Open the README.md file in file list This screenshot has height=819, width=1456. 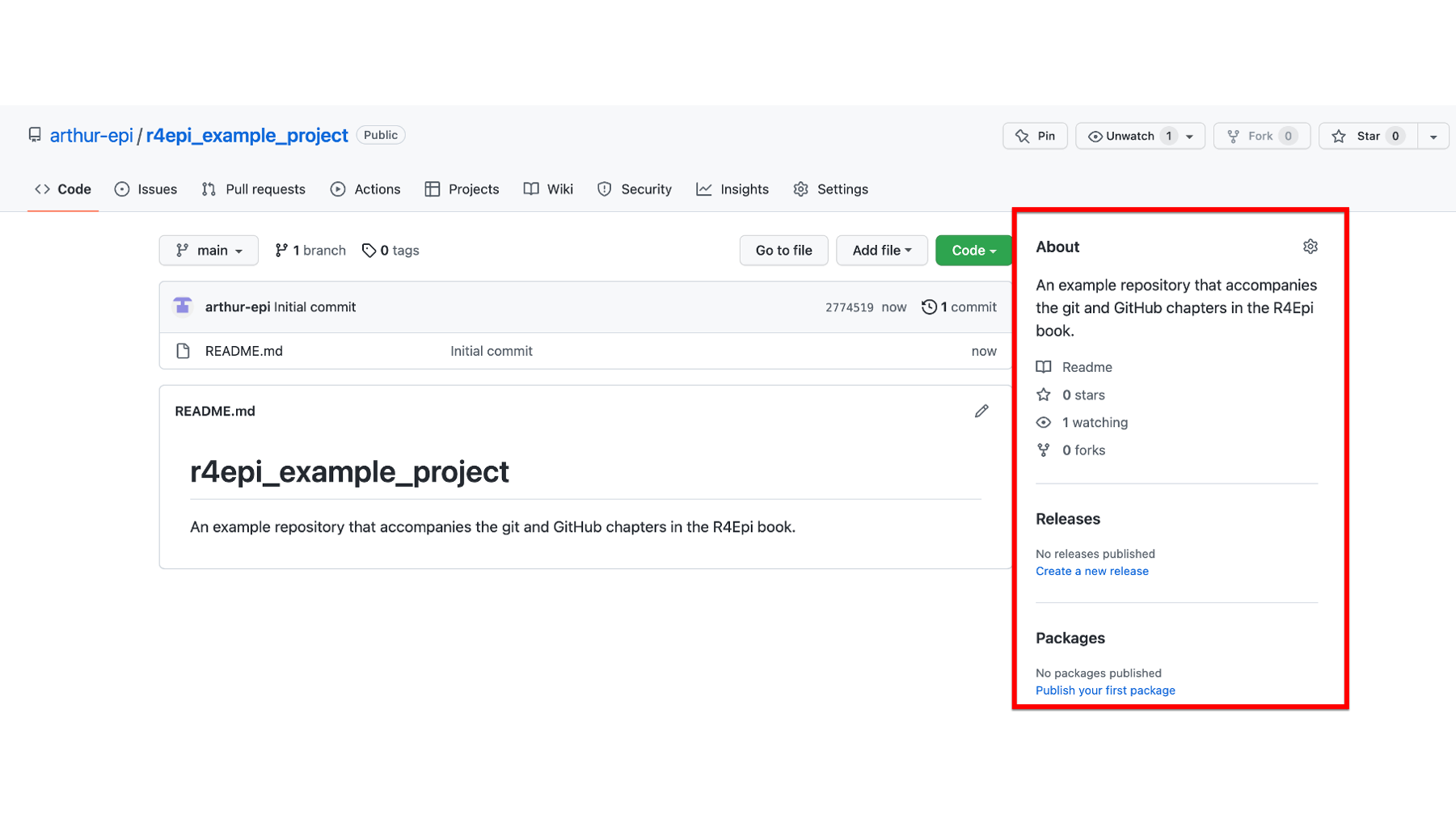click(x=244, y=351)
